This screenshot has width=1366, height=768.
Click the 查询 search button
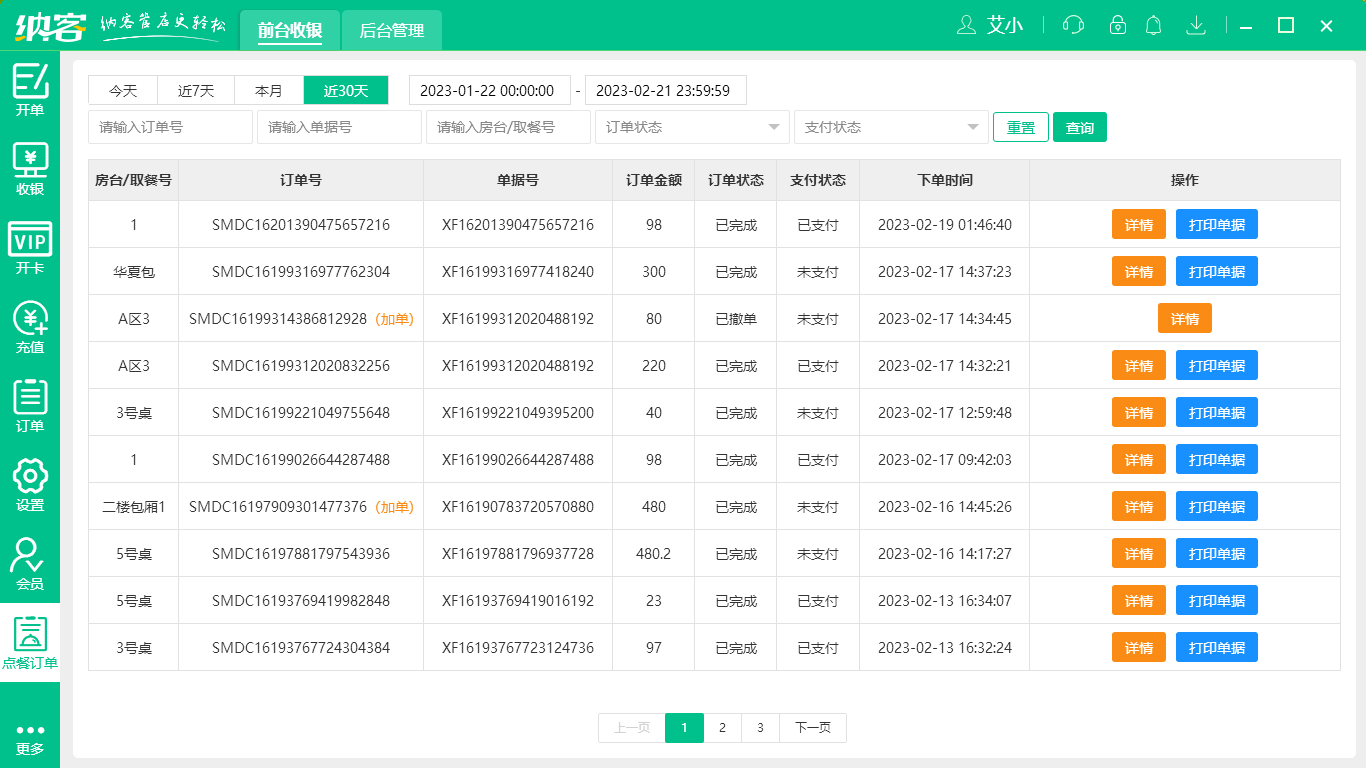point(1080,127)
